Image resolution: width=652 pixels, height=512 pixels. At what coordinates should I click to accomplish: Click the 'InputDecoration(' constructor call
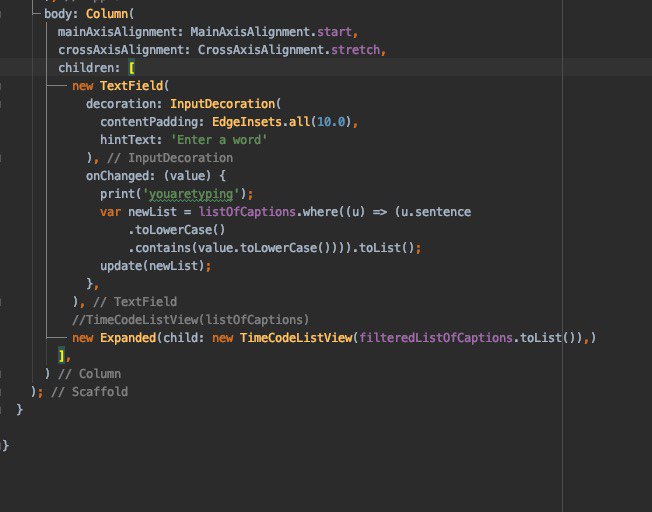(x=225, y=104)
